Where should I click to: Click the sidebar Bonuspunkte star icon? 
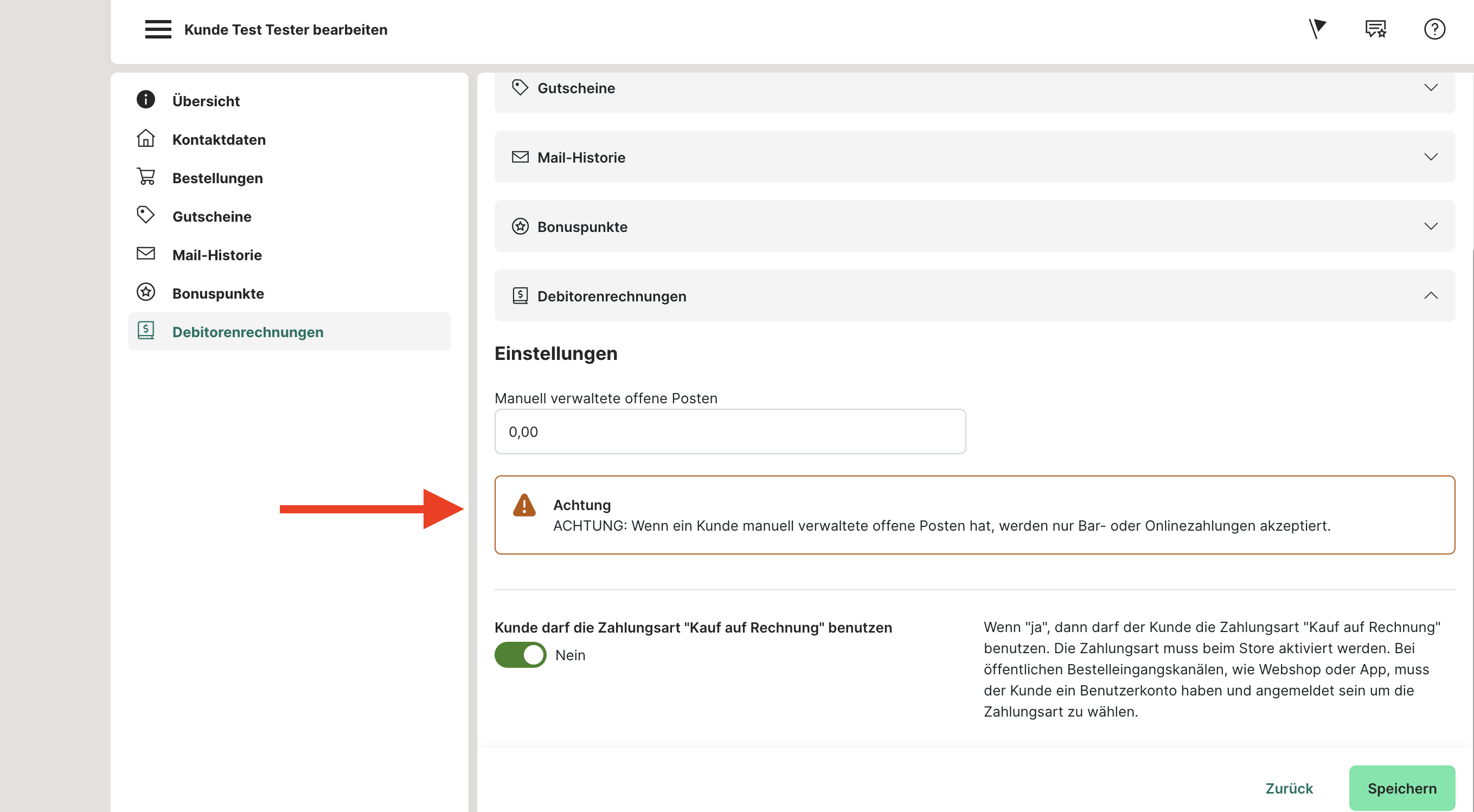[146, 292]
